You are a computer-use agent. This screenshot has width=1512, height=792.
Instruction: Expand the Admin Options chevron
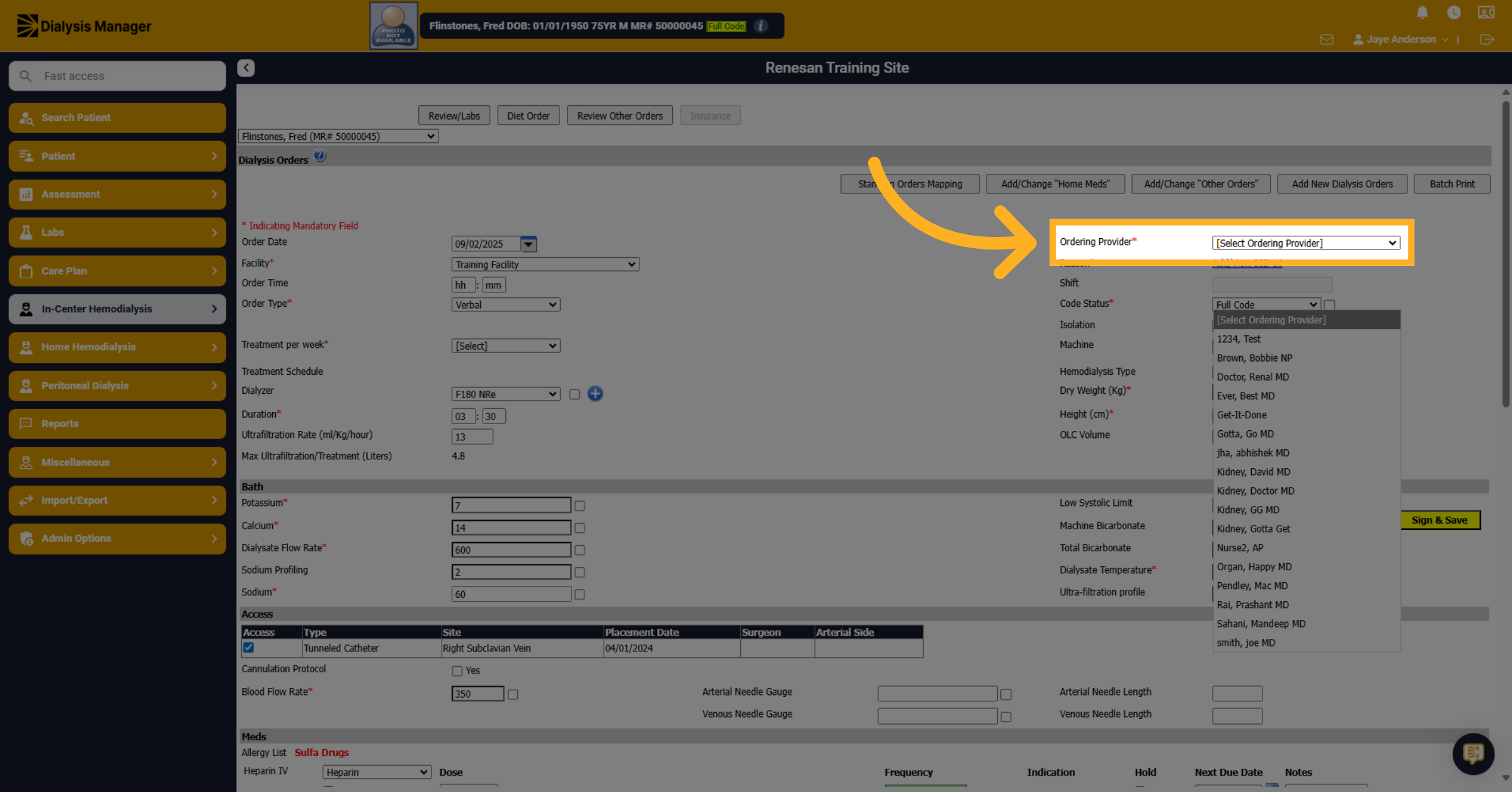214,539
